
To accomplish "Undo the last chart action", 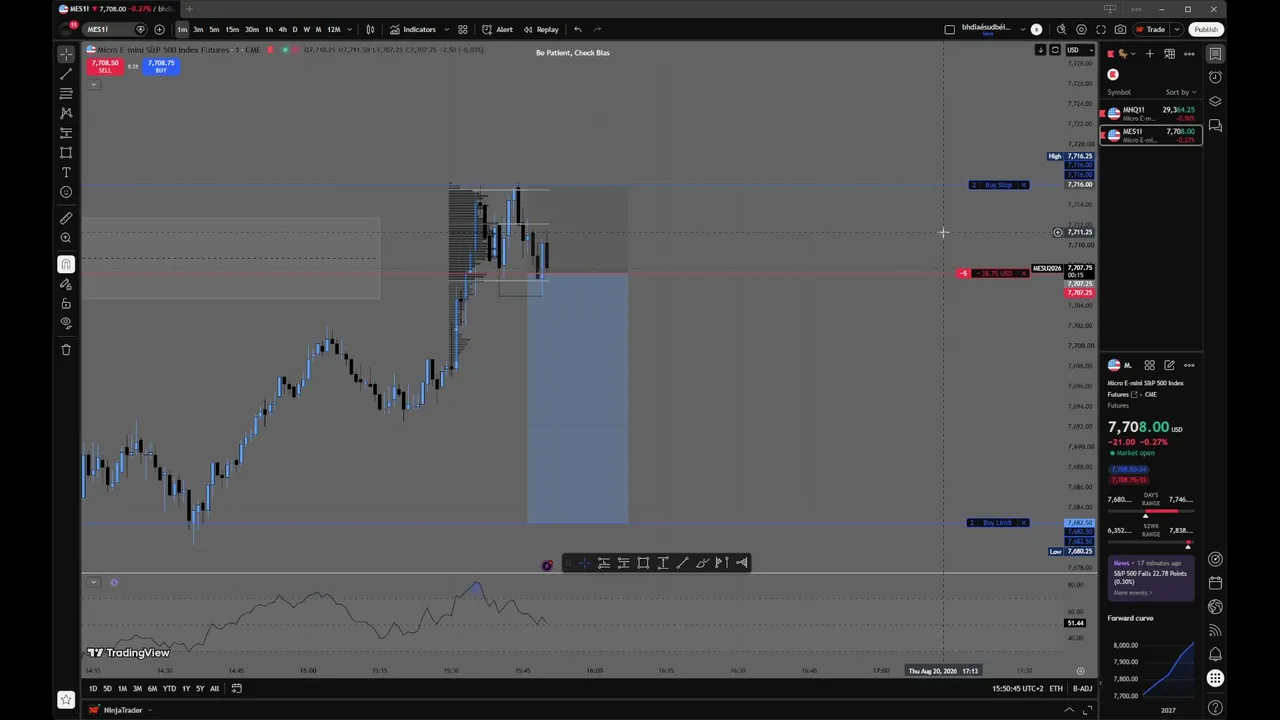I will pyautogui.click(x=578, y=29).
